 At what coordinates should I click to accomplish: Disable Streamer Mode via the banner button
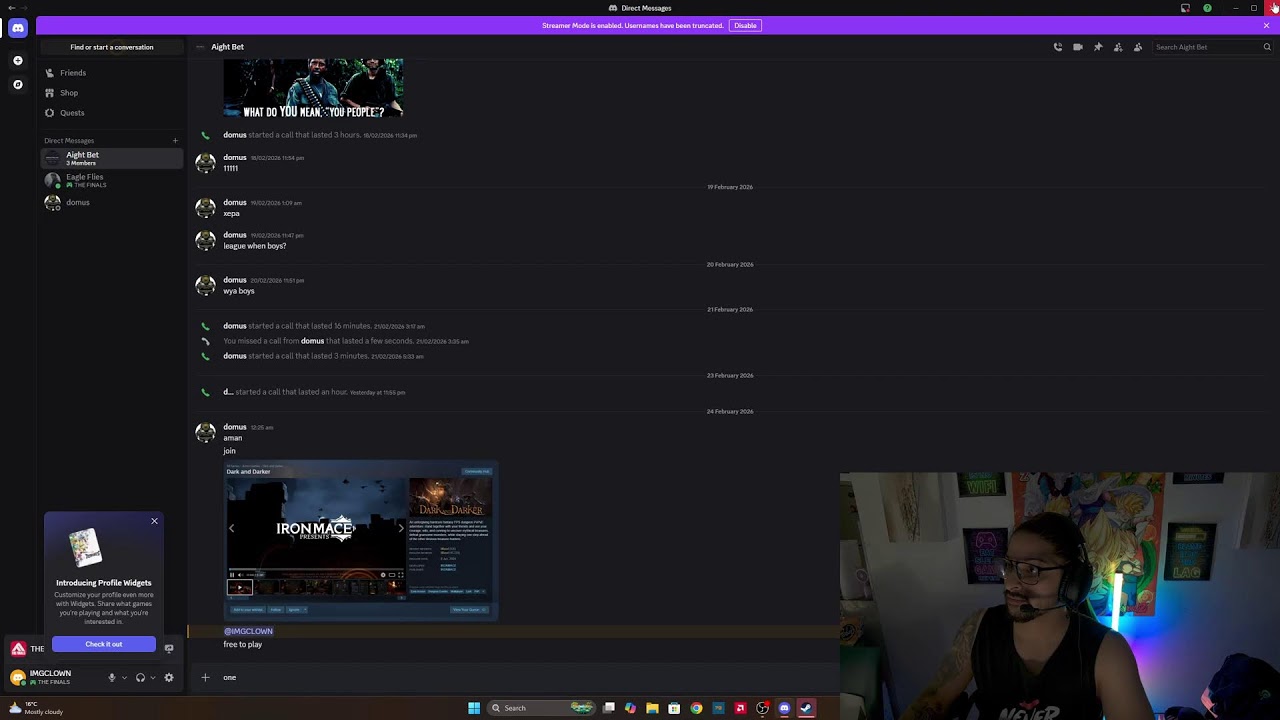point(745,25)
